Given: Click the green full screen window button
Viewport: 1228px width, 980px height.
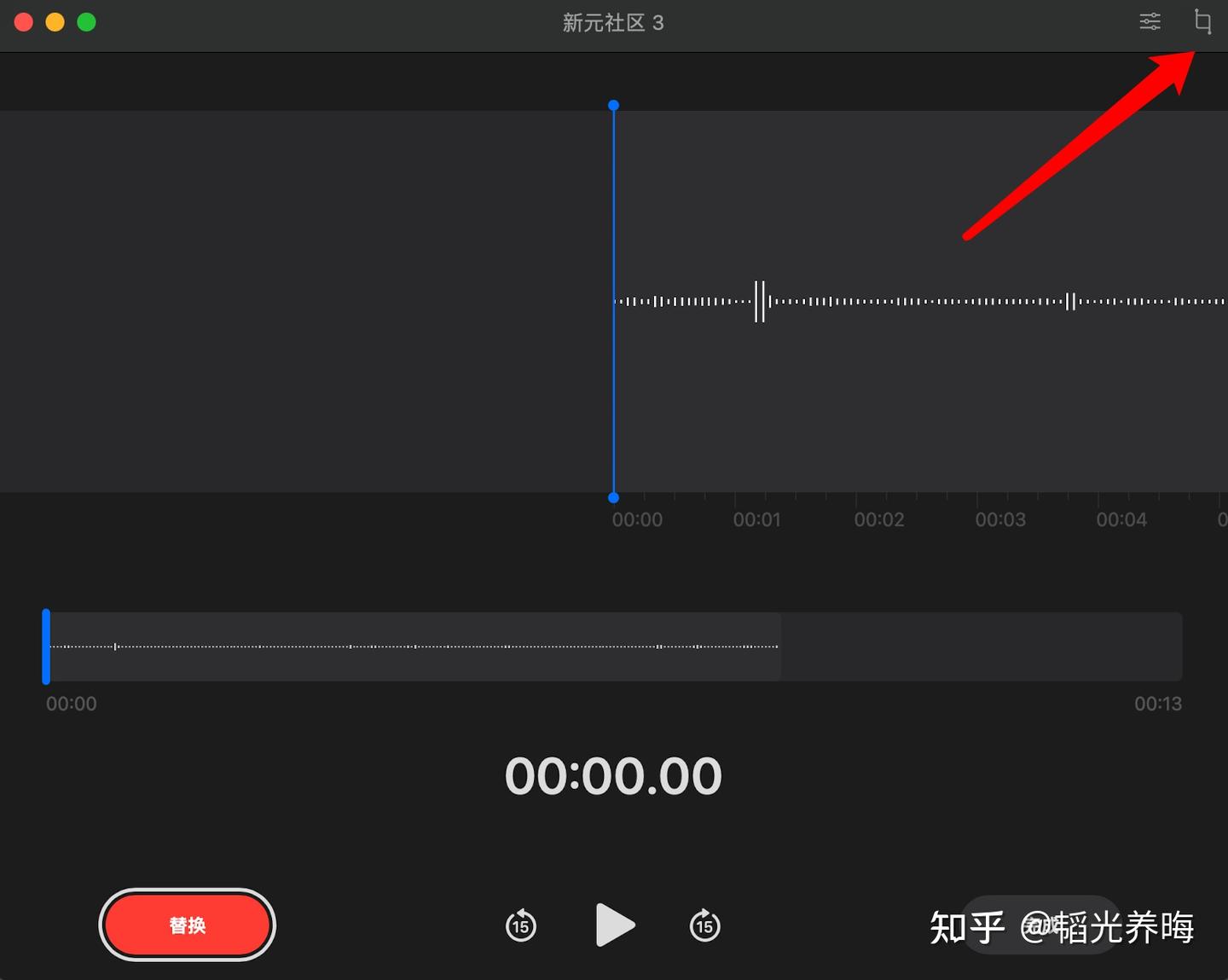Looking at the screenshot, I should coord(86,22).
